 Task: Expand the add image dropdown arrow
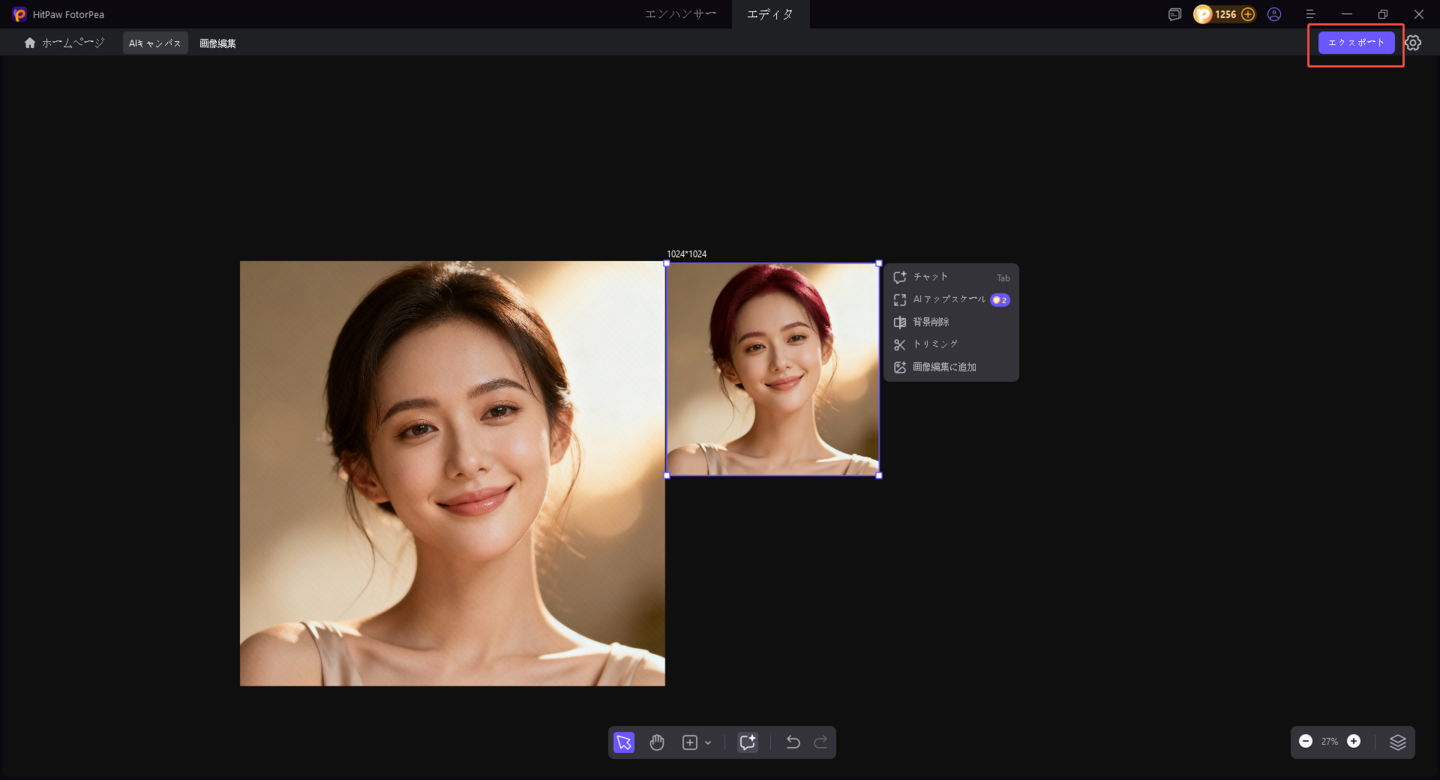(708, 743)
